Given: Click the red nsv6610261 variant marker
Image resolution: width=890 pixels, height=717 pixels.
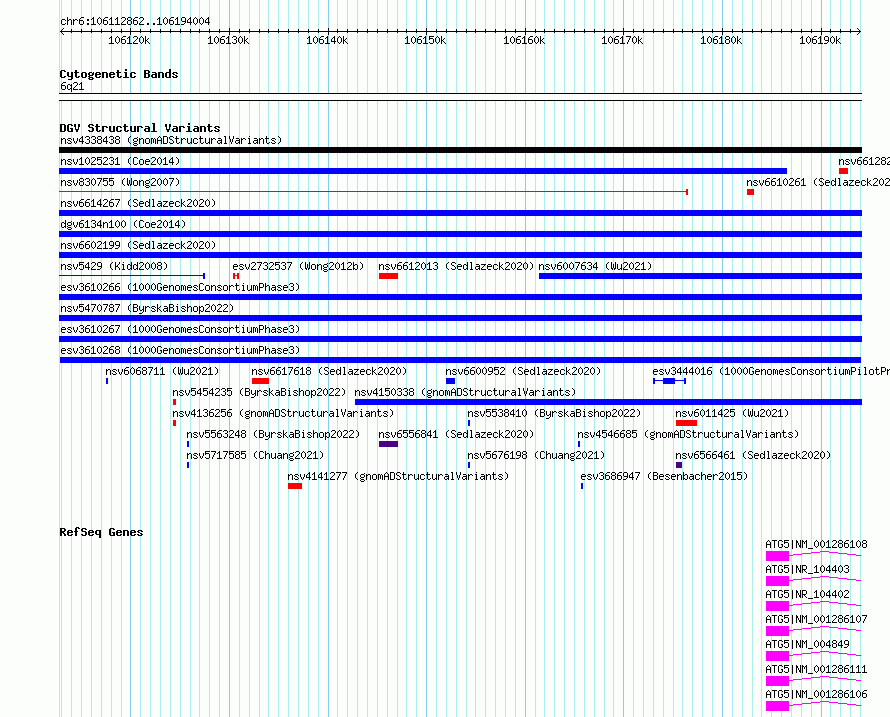Looking at the screenshot, I should [750, 192].
